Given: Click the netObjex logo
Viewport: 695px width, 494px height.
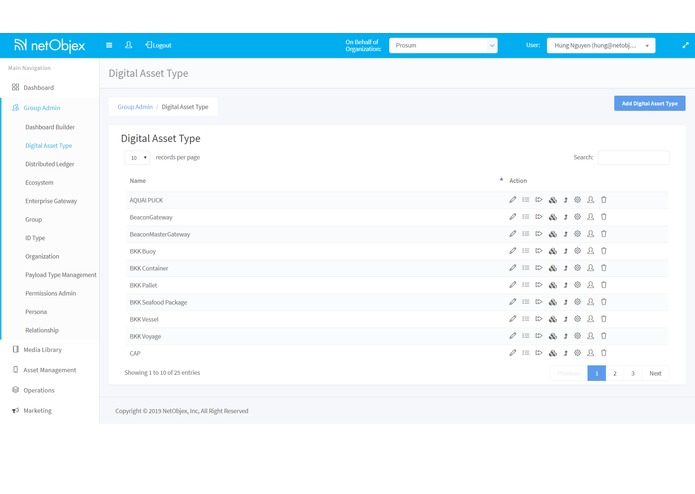Looking at the screenshot, I should pos(49,45).
